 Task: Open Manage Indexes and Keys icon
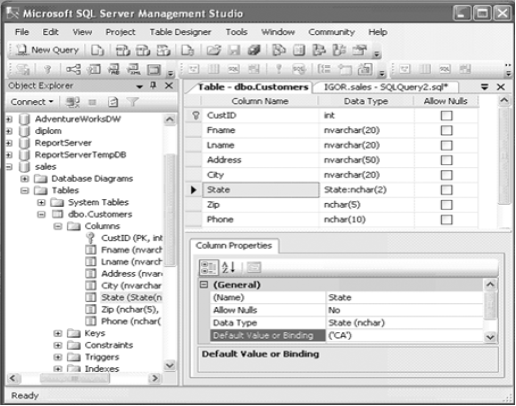click(x=94, y=70)
